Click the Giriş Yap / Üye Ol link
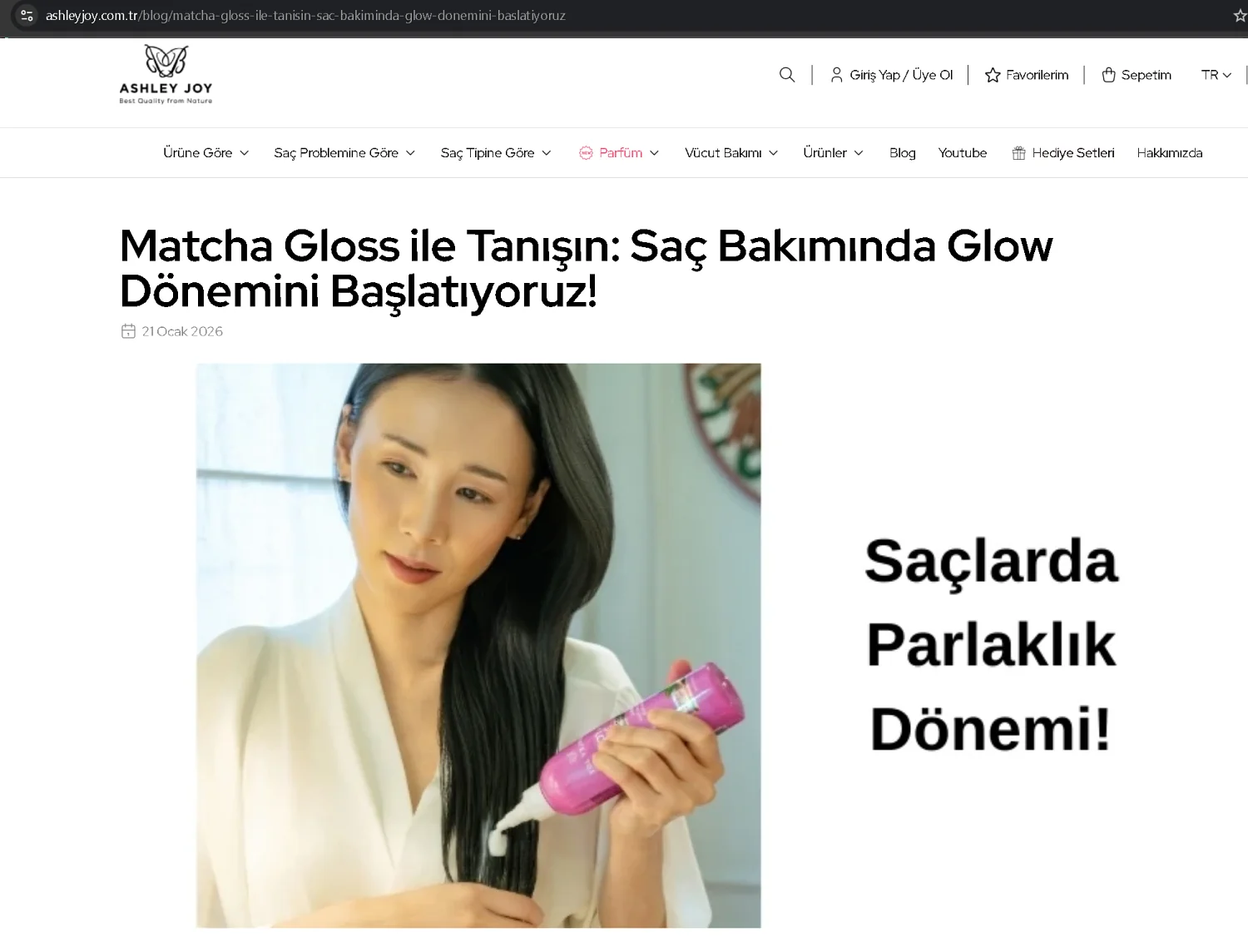1248x952 pixels. pos(901,75)
